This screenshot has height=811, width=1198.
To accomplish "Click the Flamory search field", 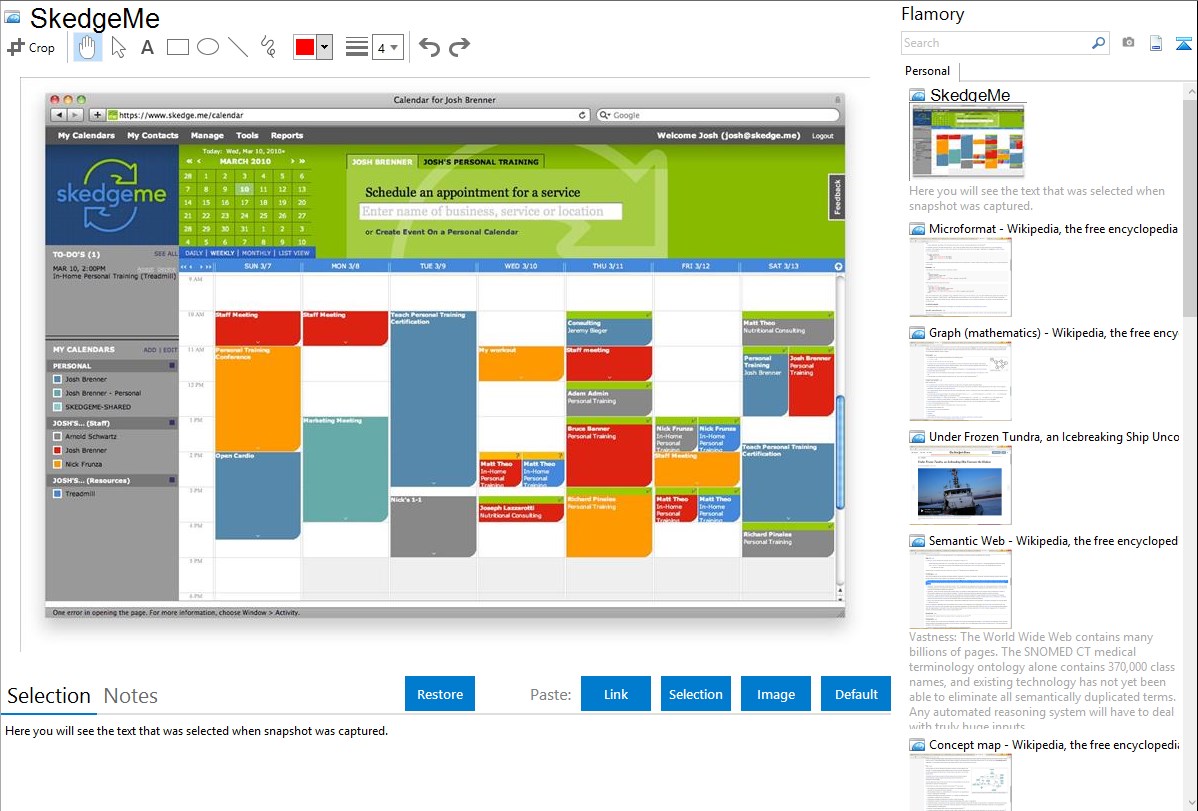I will (996, 43).
